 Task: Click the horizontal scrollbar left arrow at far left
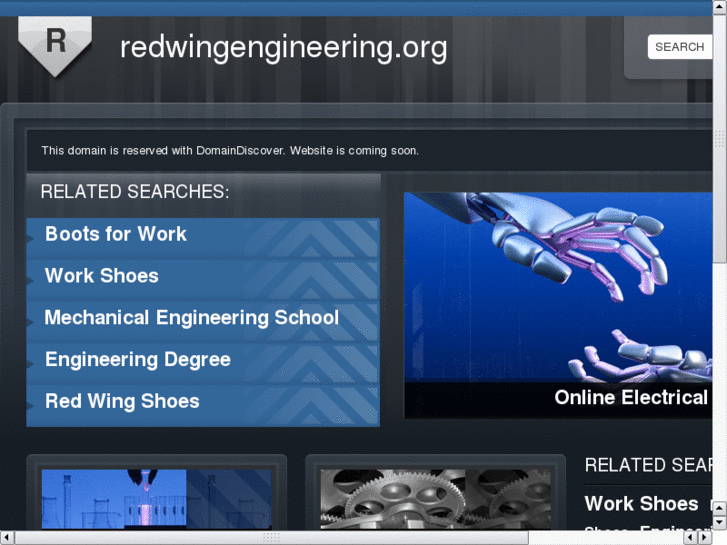coord(6,538)
